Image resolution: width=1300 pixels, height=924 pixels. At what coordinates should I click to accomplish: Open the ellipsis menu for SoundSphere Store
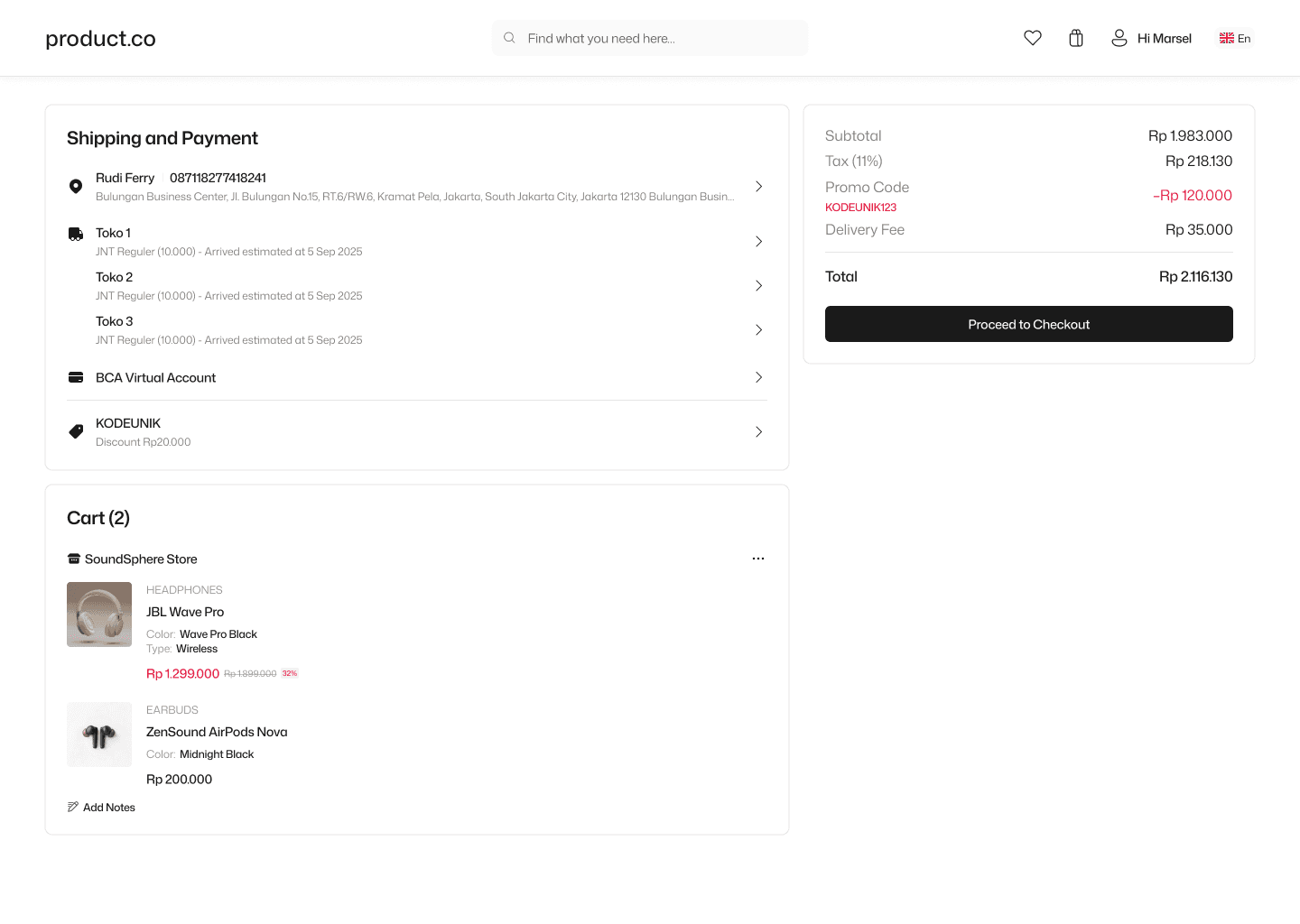pyautogui.click(x=758, y=558)
